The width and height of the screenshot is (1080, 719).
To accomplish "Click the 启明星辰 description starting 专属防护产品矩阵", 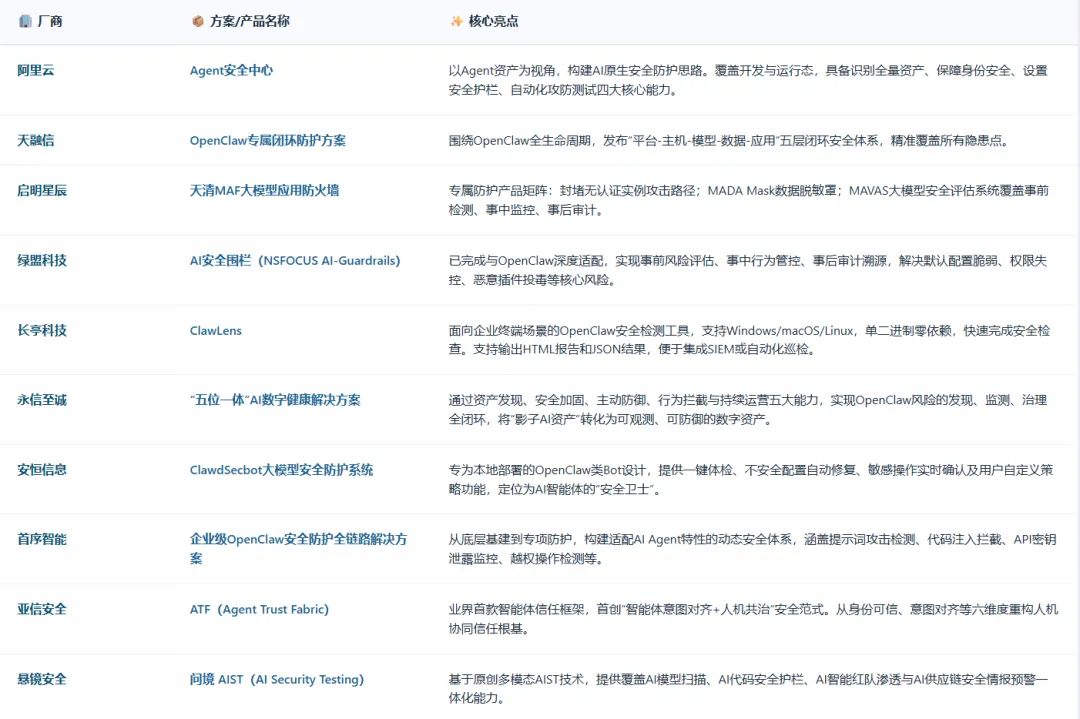I will (x=749, y=200).
